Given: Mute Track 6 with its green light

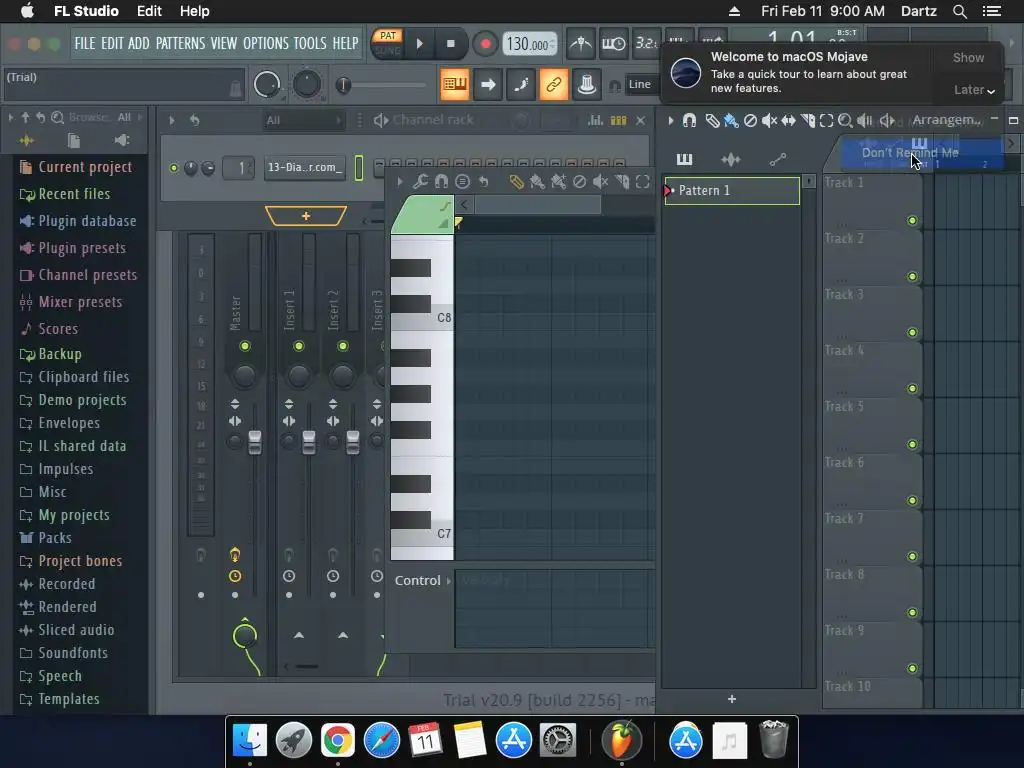Looking at the screenshot, I should pyautogui.click(x=912, y=501).
